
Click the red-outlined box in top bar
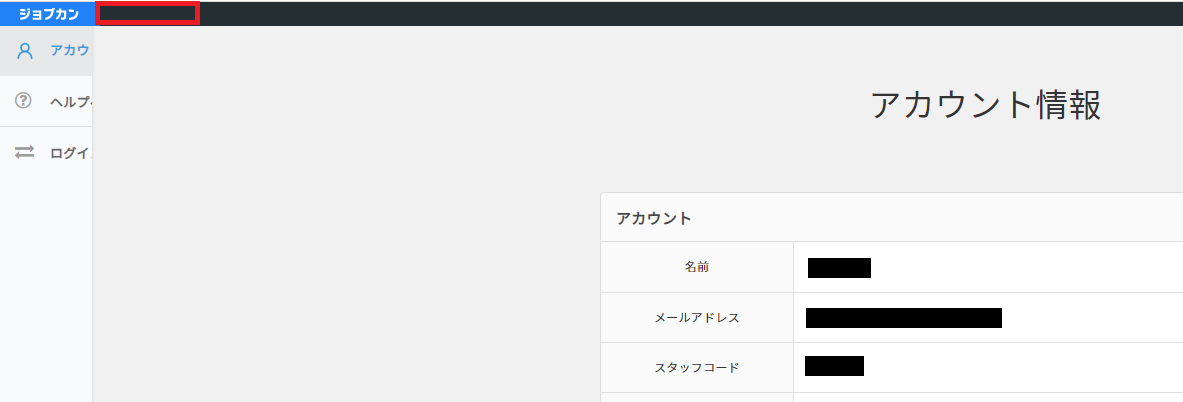click(147, 13)
